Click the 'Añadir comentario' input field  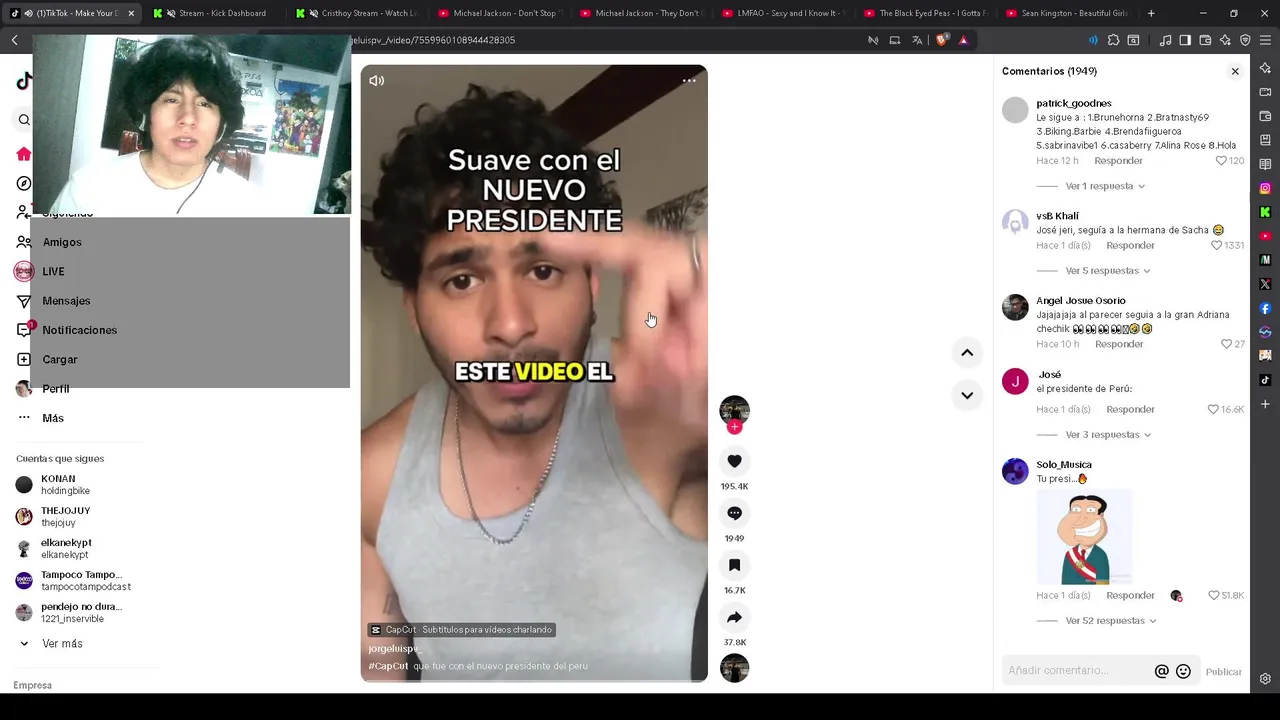click(x=1077, y=671)
